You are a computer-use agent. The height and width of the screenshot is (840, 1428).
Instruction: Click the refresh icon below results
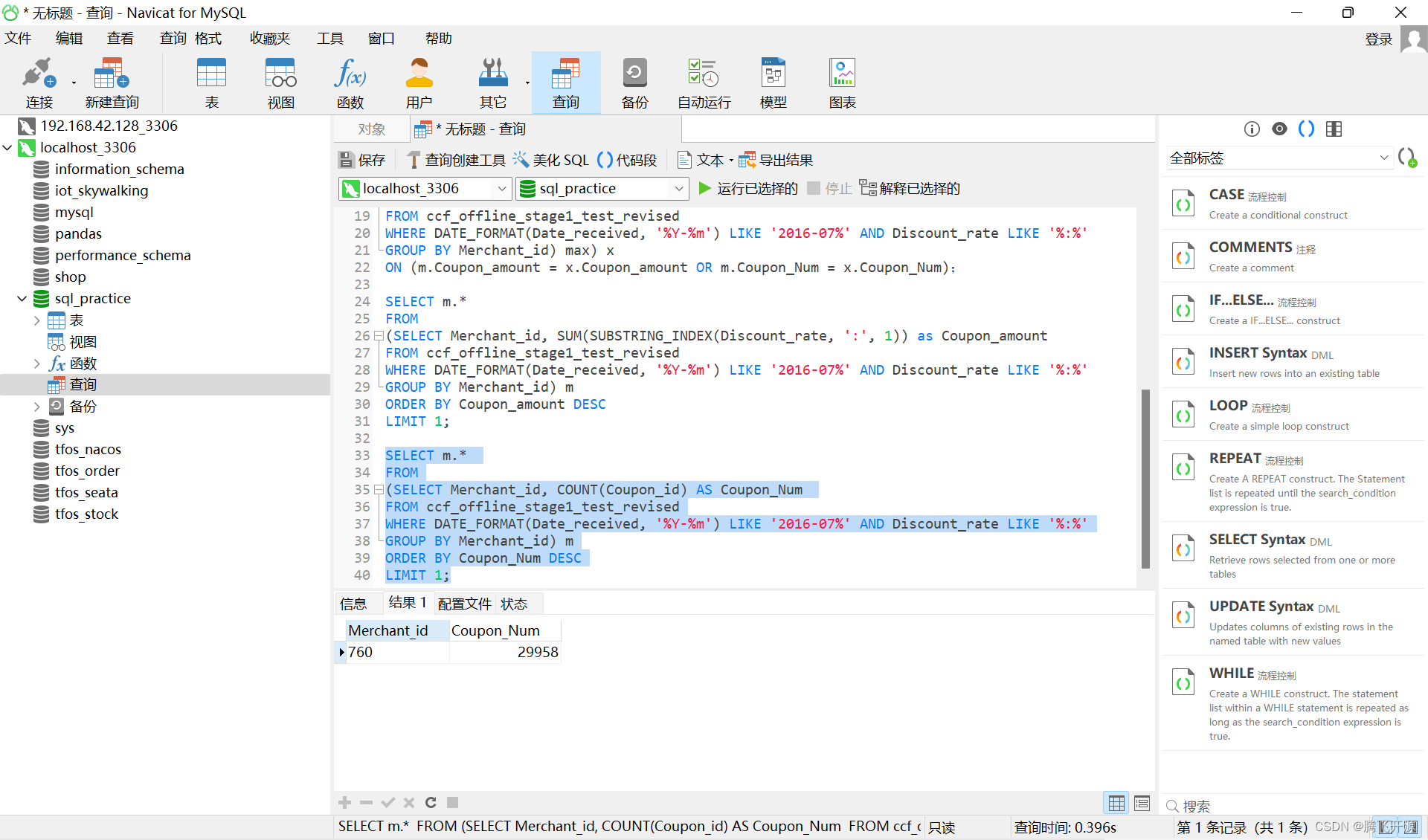tap(431, 802)
